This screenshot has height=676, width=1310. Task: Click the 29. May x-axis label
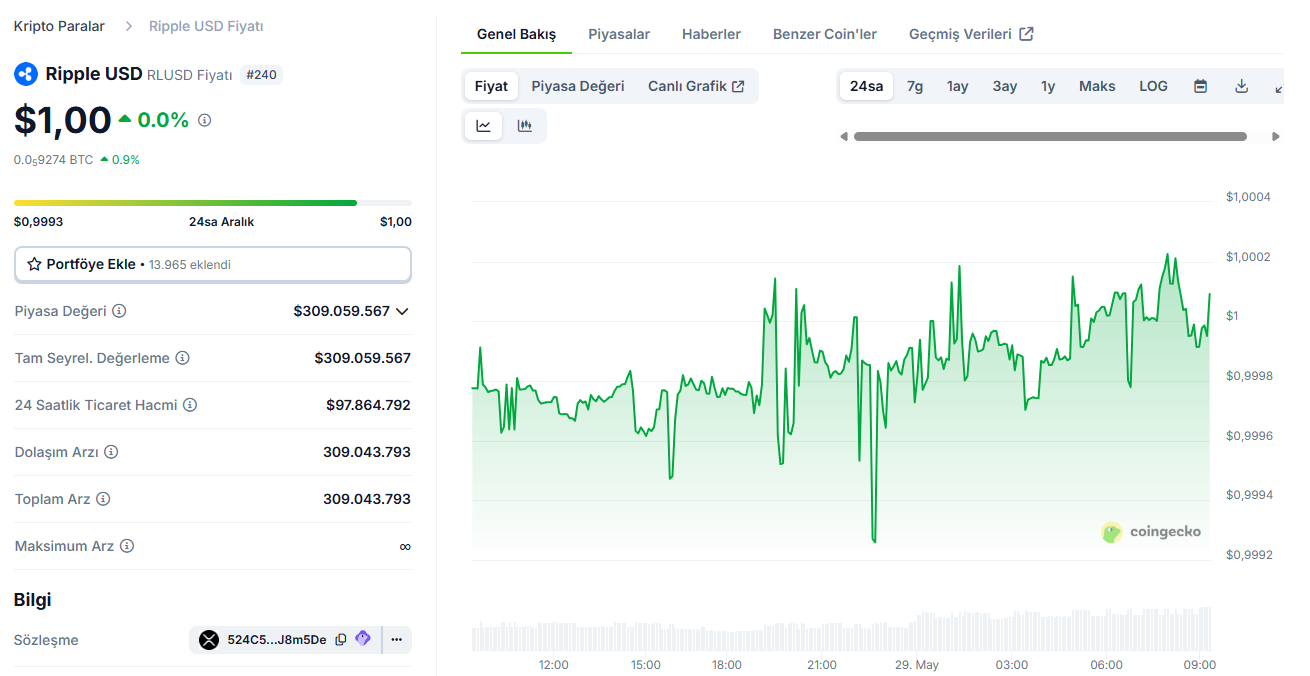917,665
